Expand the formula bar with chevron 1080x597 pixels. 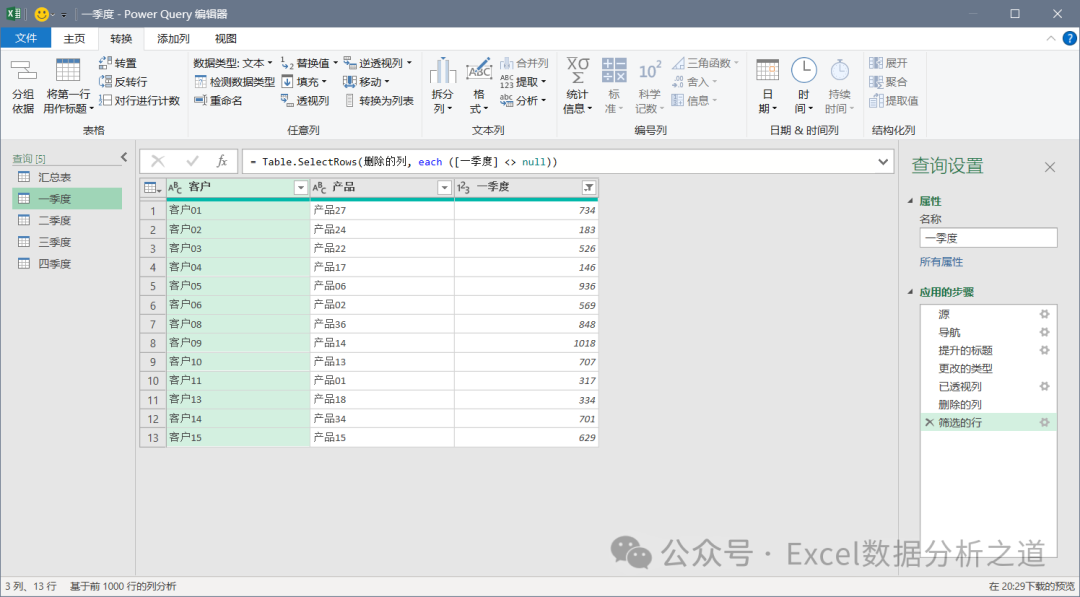click(883, 161)
